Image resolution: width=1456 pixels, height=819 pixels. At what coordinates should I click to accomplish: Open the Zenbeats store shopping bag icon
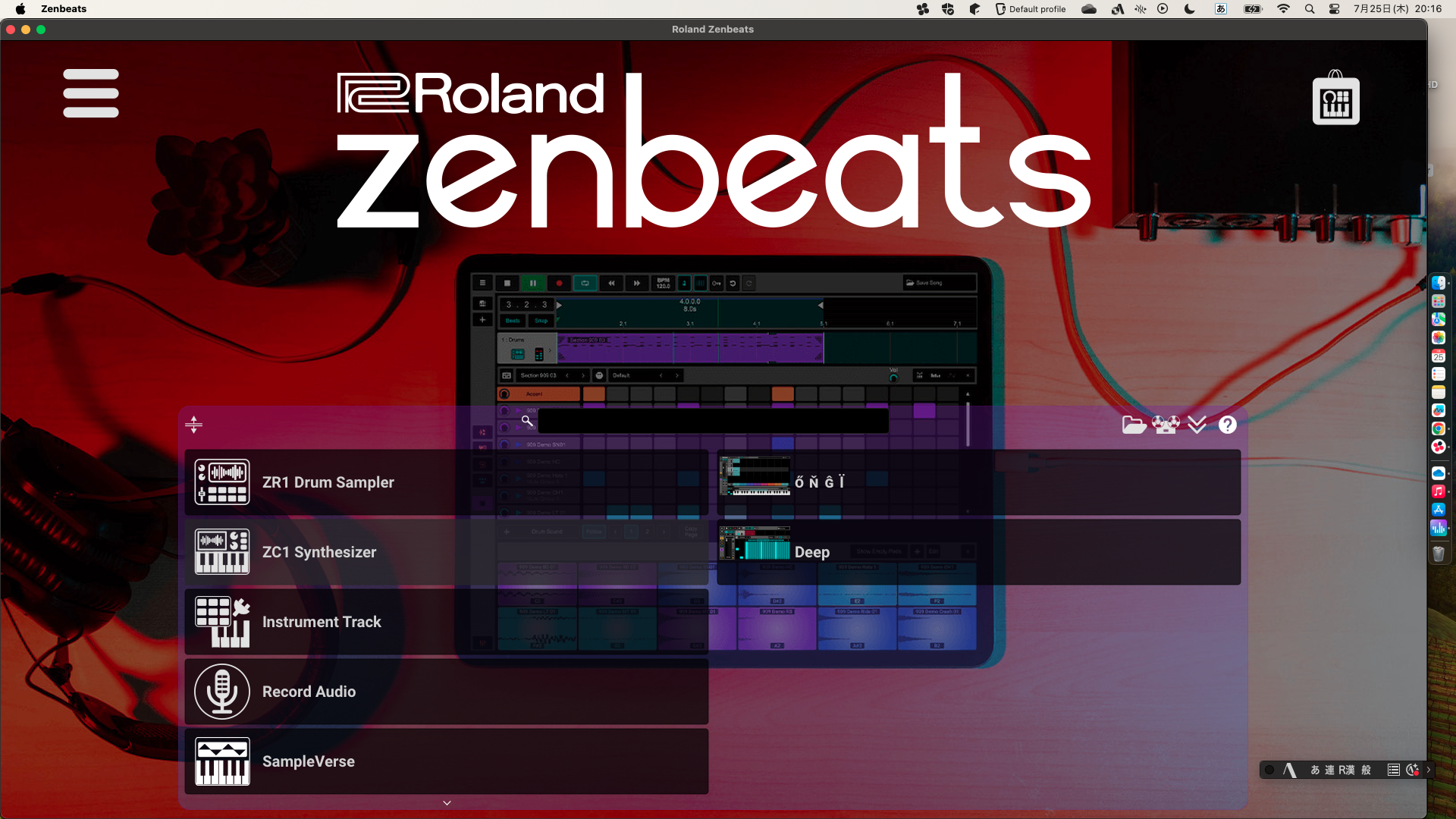(x=1335, y=98)
